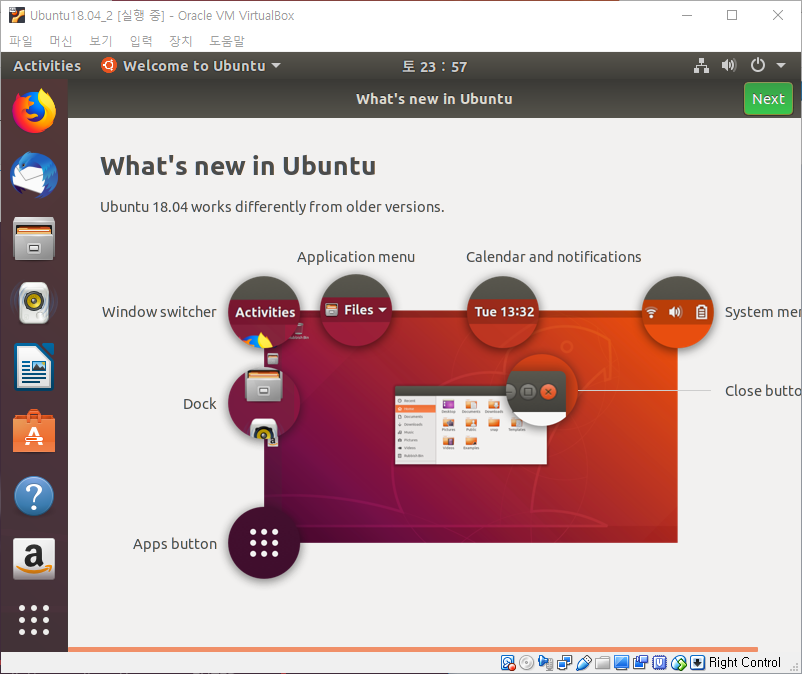Click VirtualBox USB devices indicator
The width and height of the screenshot is (802, 674).
point(584,663)
